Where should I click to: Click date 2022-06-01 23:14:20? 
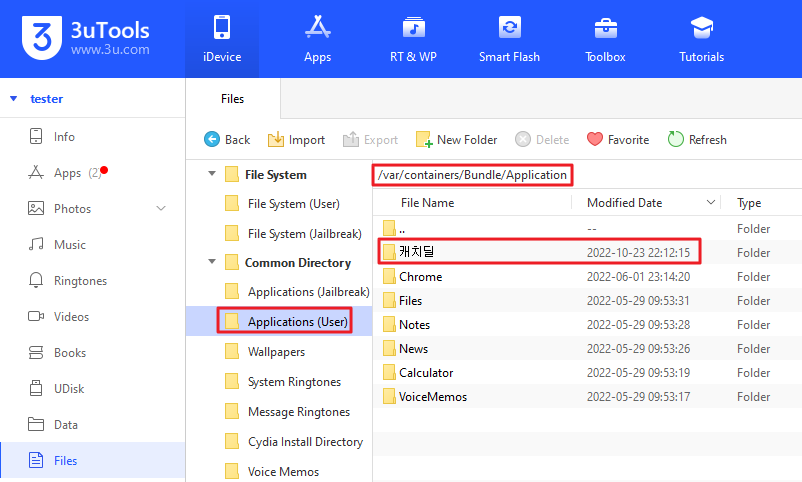pyautogui.click(x=638, y=277)
